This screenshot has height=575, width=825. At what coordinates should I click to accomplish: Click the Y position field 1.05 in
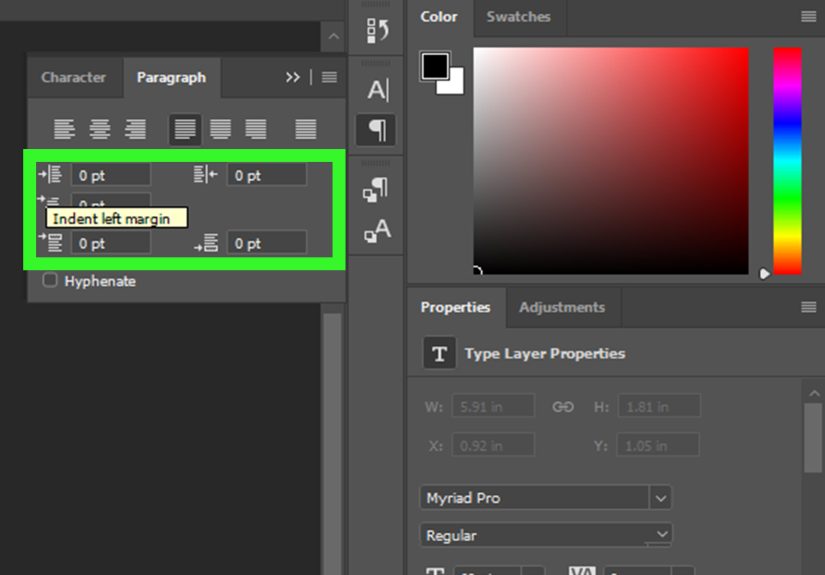coord(658,446)
